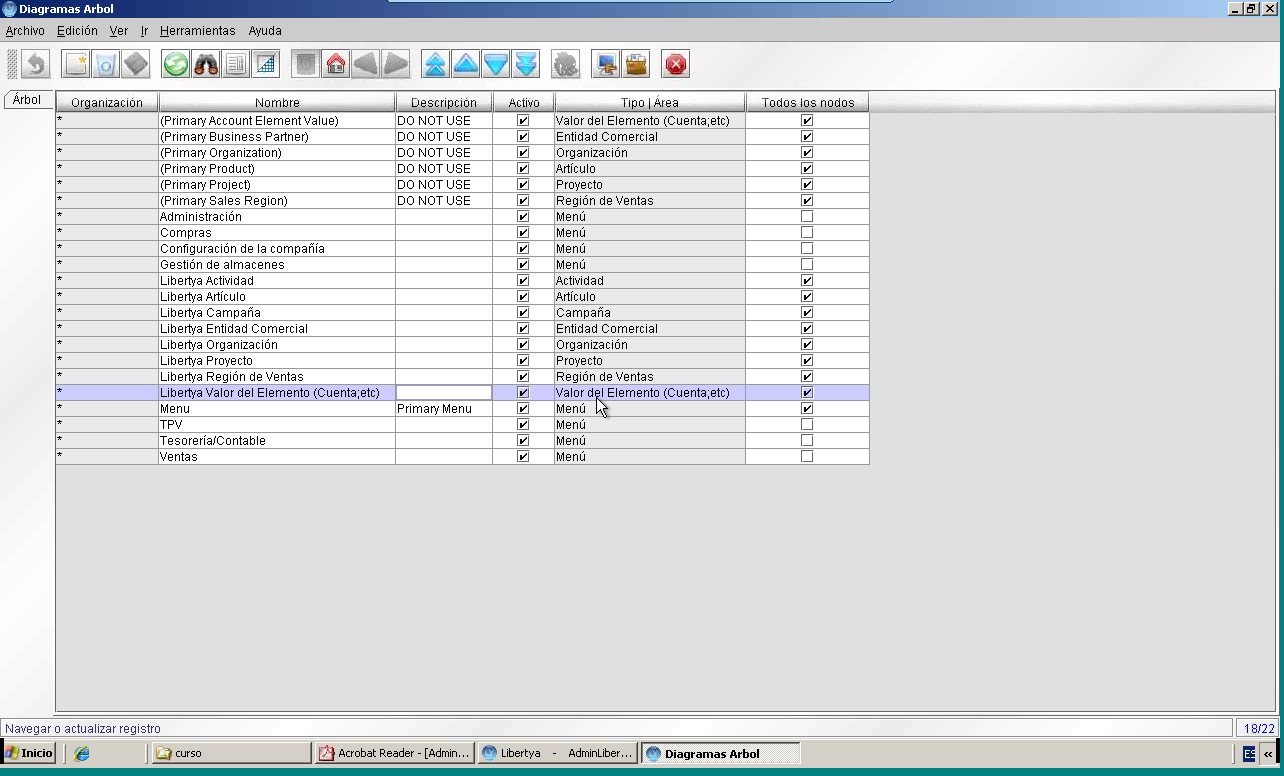Go to next record with the blue down arrow
Image resolution: width=1284 pixels, height=776 pixels.
click(x=496, y=65)
